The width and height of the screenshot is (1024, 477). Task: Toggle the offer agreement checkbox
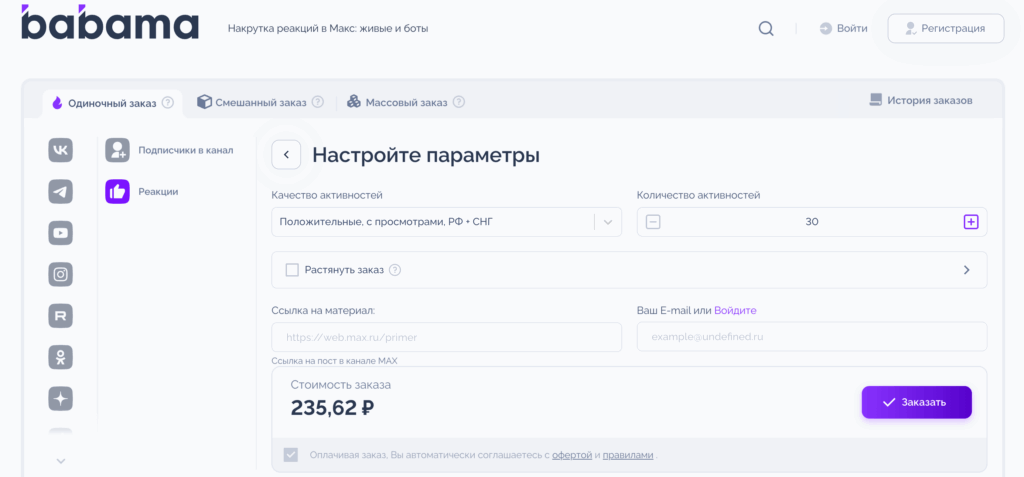(291, 455)
